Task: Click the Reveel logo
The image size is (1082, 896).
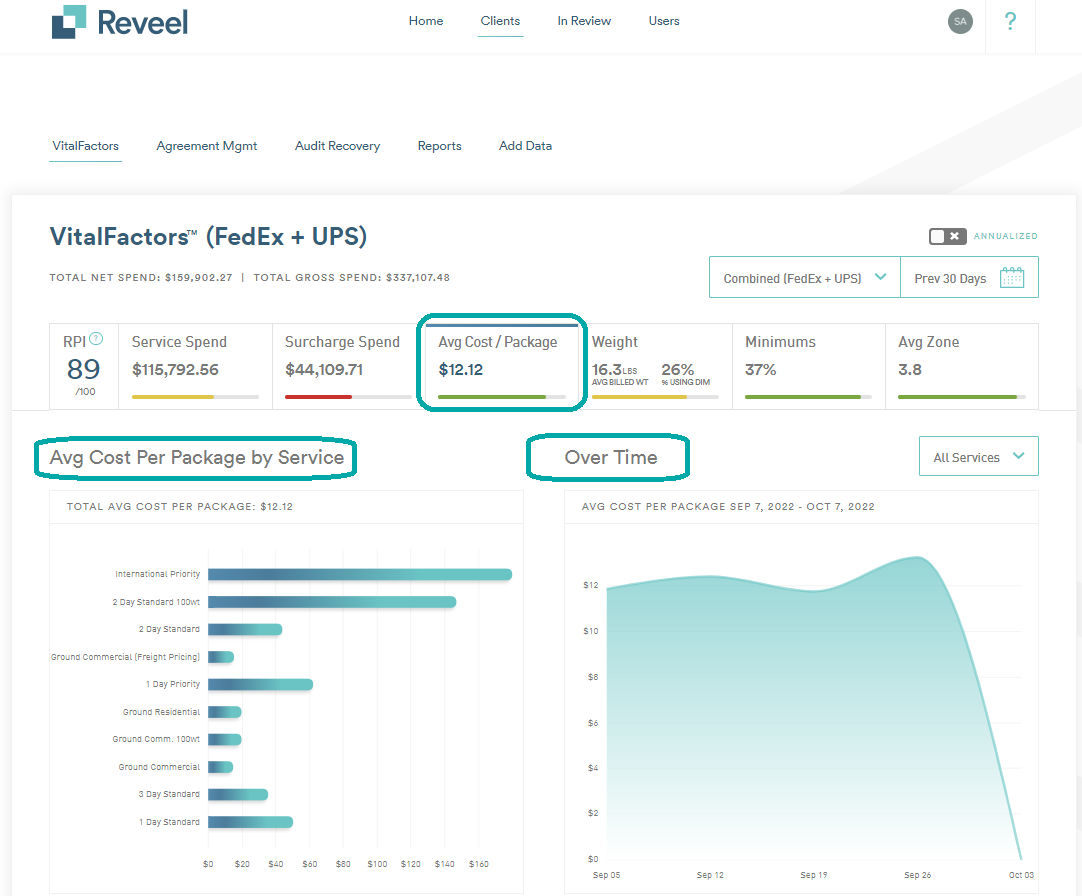Action: click(x=119, y=21)
